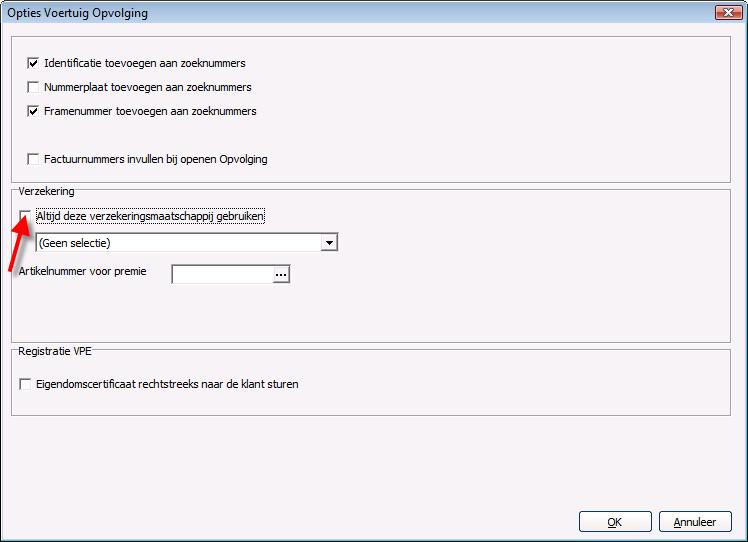Click the Nummerplaat toevoegen aan zoeknummers label text

tap(147, 87)
